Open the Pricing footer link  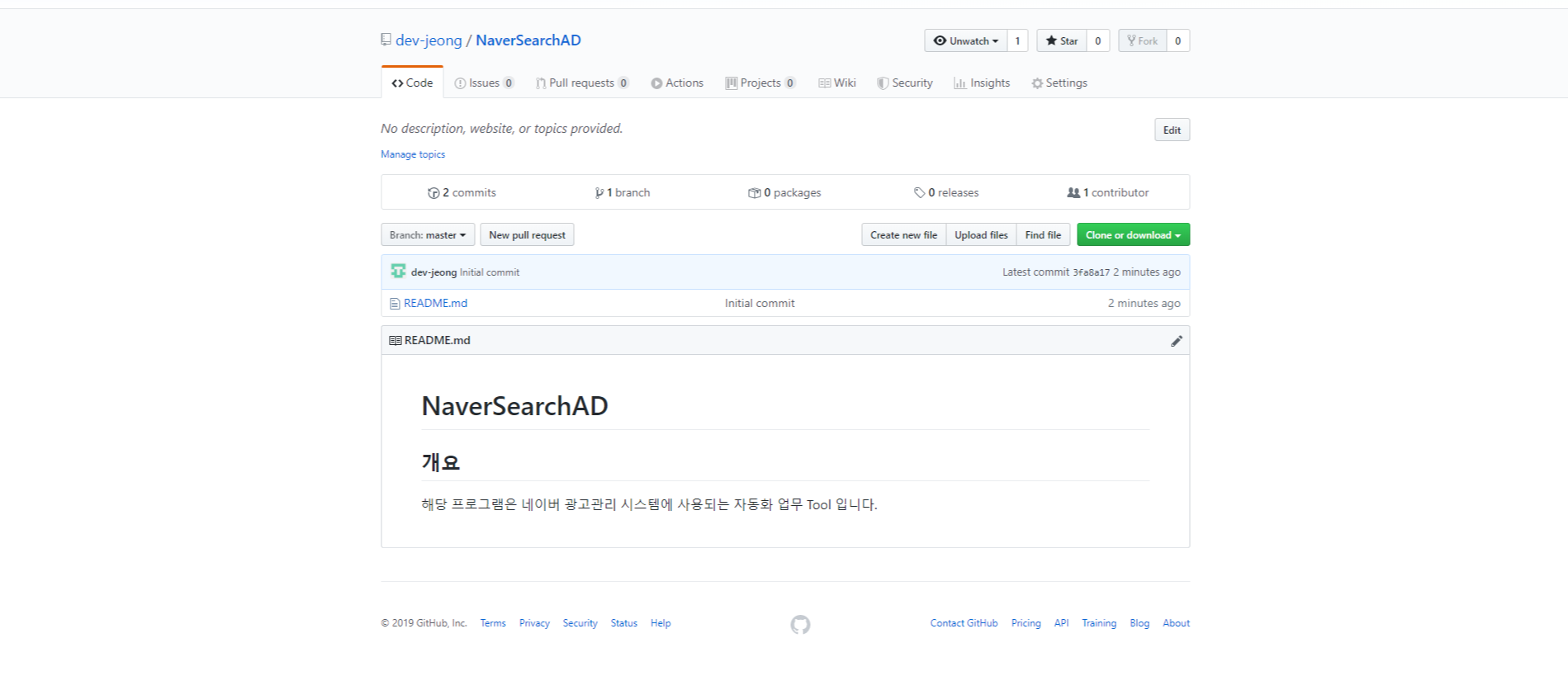click(1026, 623)
